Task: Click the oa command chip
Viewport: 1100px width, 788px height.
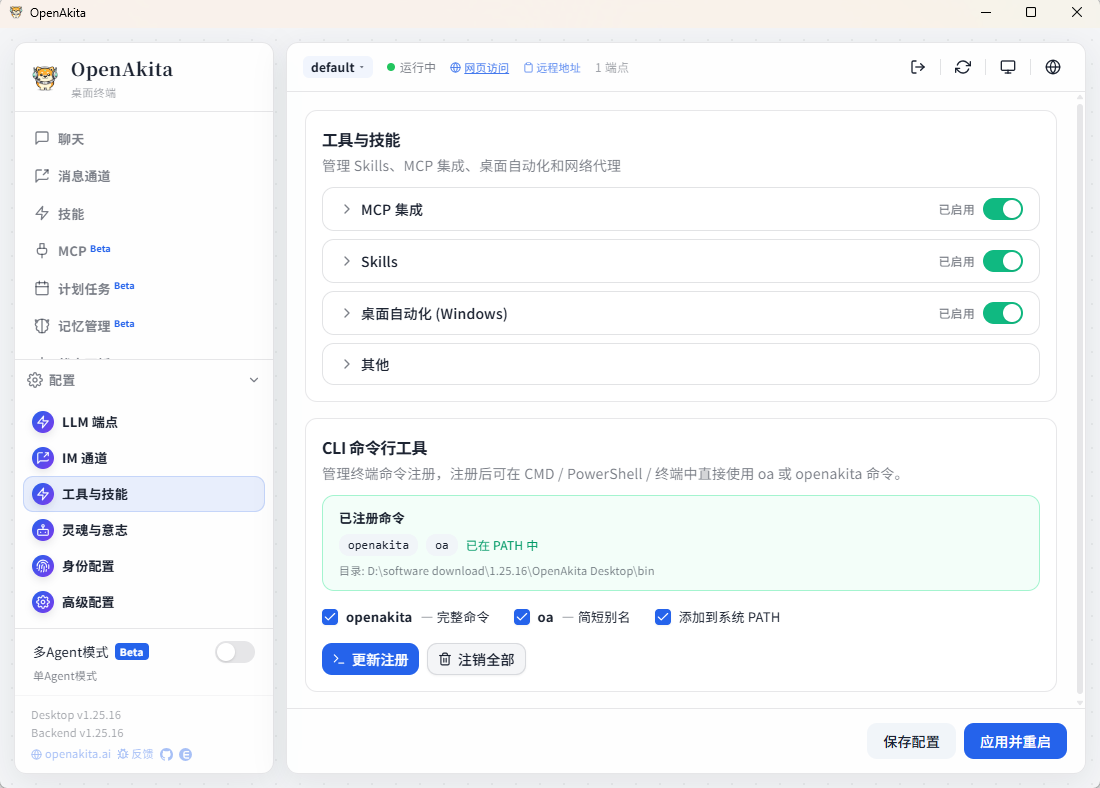Action: point(441,545)
